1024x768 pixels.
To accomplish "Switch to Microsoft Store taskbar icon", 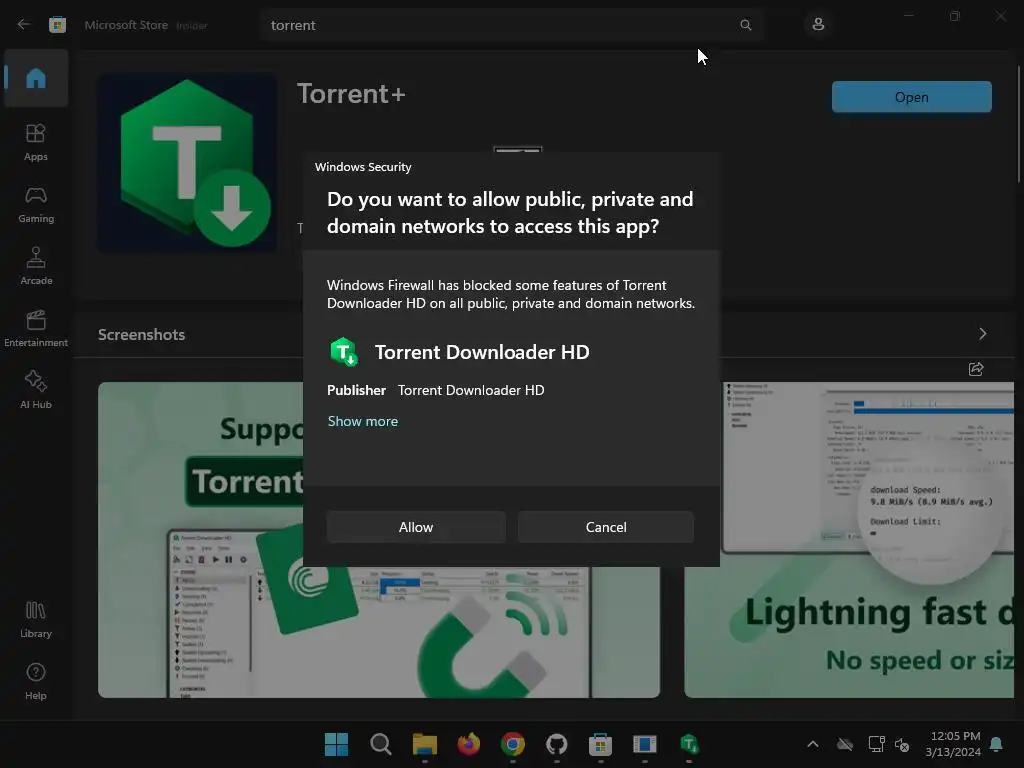I will 600,744.
